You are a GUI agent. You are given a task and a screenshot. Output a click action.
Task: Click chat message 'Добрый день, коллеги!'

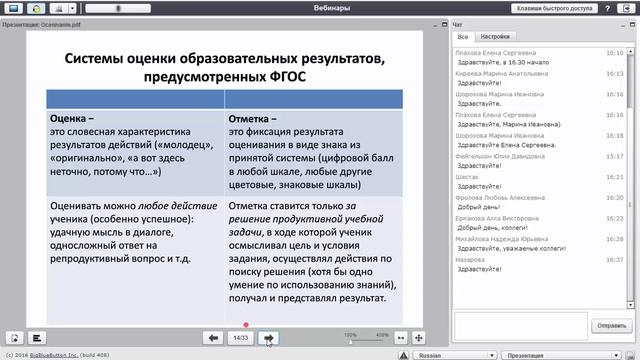(492, 228)
